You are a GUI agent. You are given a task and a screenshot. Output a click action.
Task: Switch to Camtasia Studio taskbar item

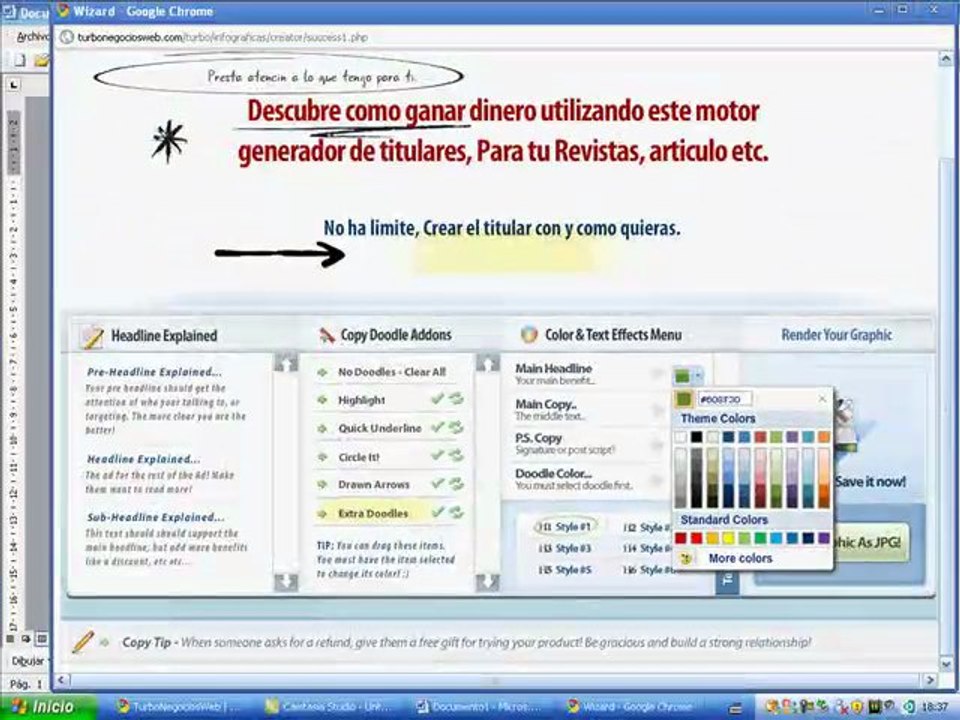[x=331, y=707]
